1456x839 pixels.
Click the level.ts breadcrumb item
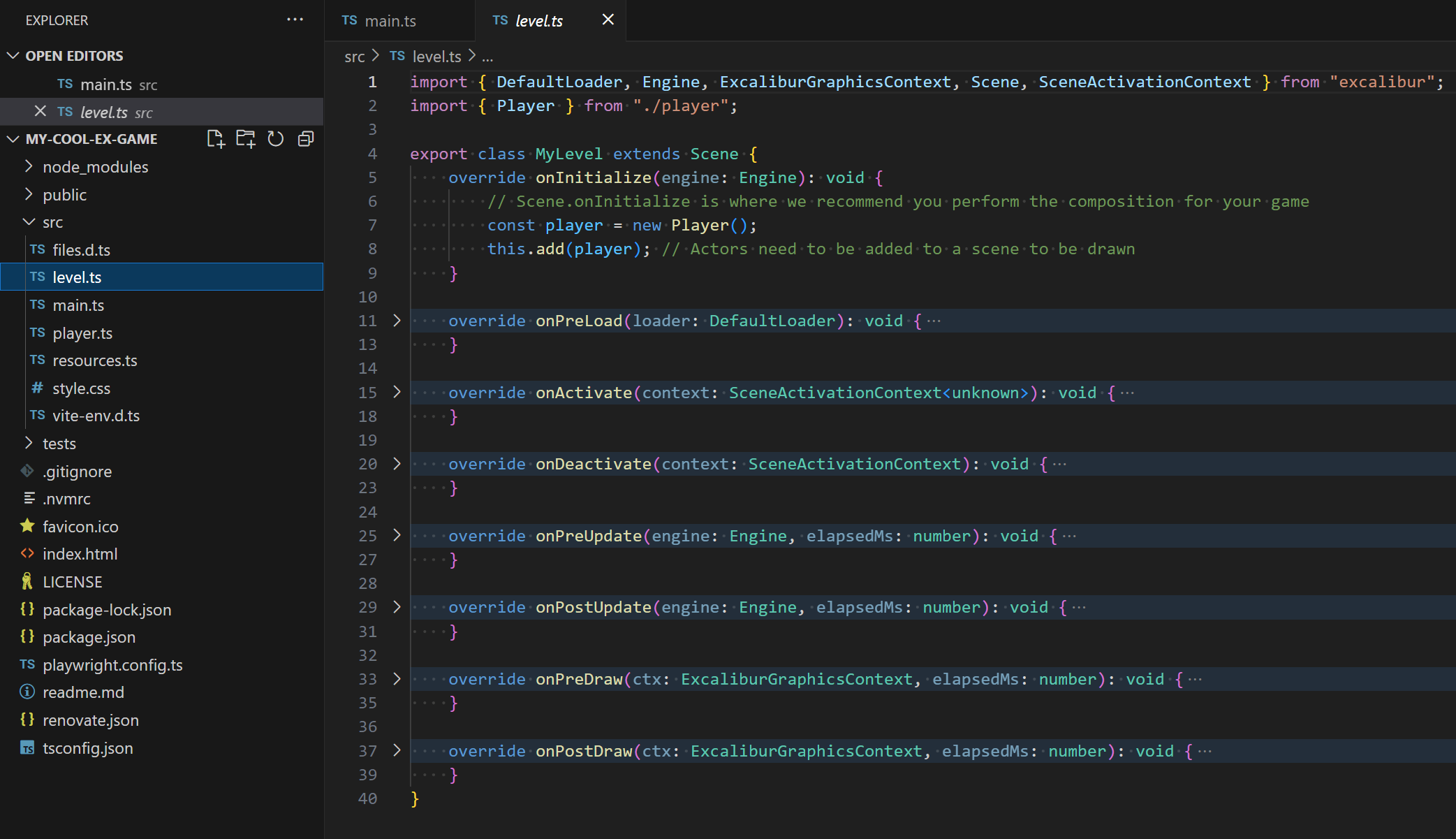tap(436, 57)
